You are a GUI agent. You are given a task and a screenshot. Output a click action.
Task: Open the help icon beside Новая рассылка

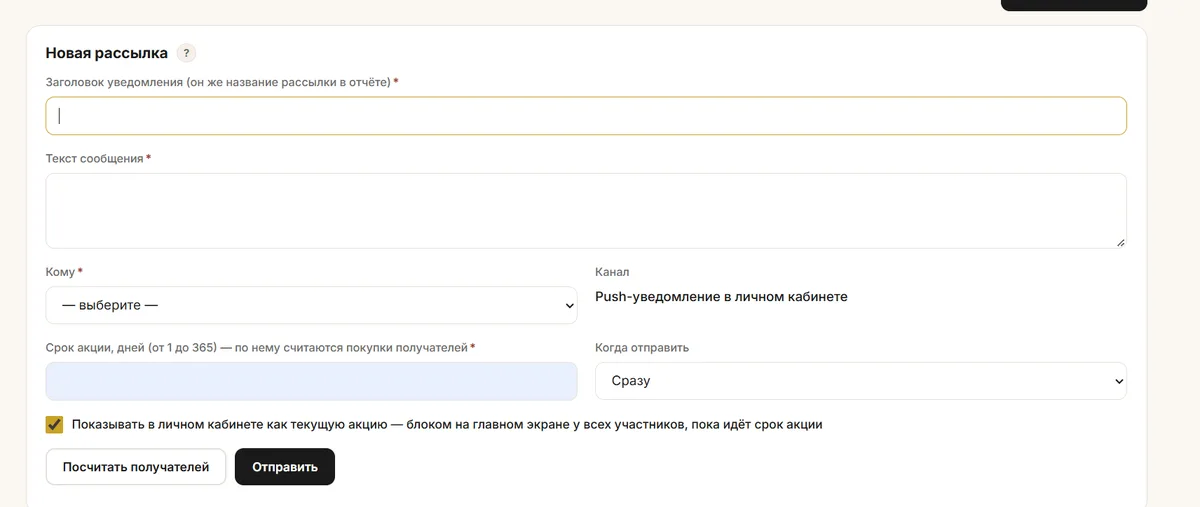point(186,53)
